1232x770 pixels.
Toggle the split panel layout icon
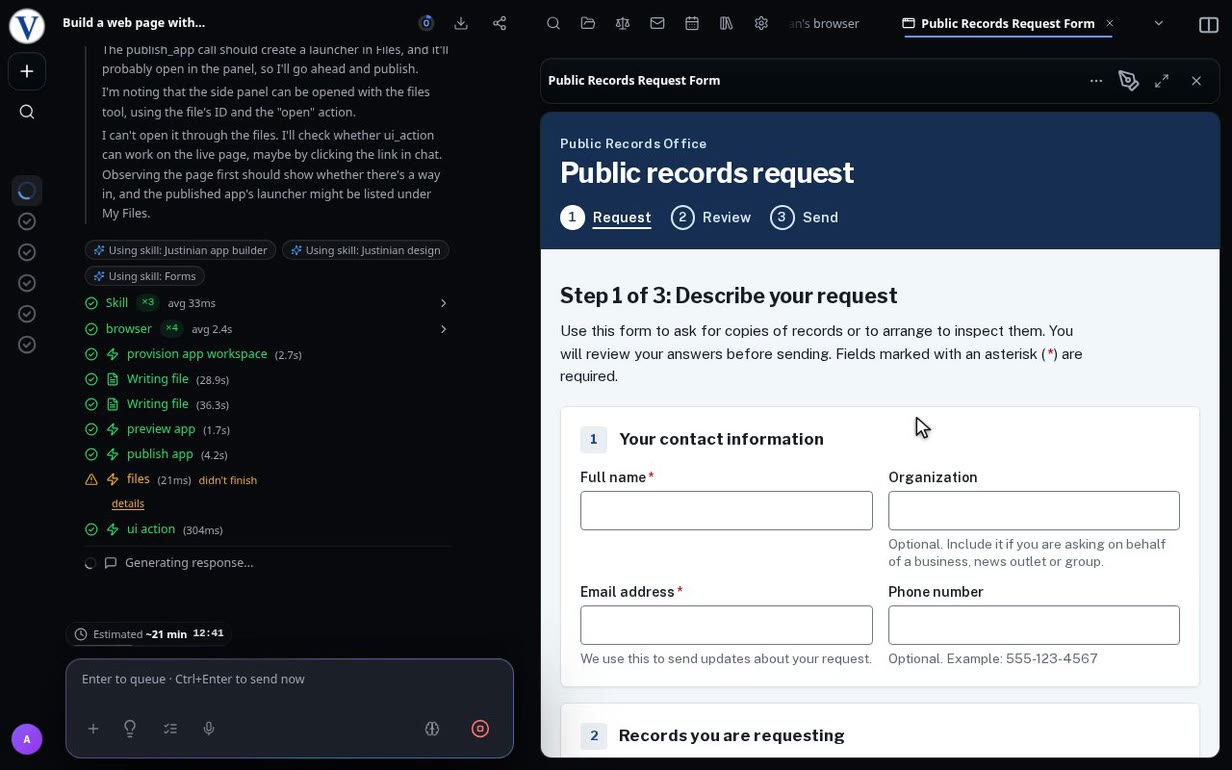pyautogui.click(x=1208, y=24)
